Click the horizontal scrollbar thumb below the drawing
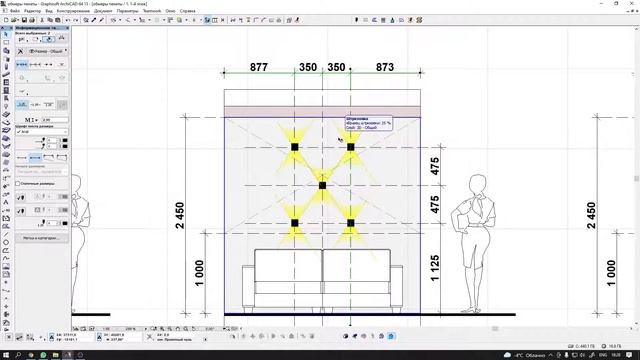This screenshot has width=640, height=360. click(495, 329)
